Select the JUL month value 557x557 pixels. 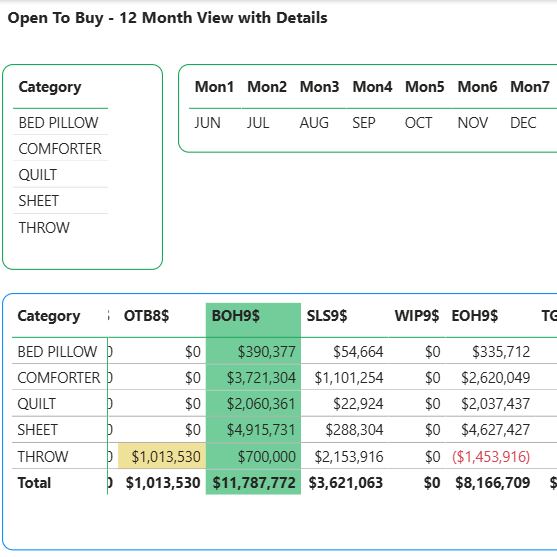(x=258, y=123)
